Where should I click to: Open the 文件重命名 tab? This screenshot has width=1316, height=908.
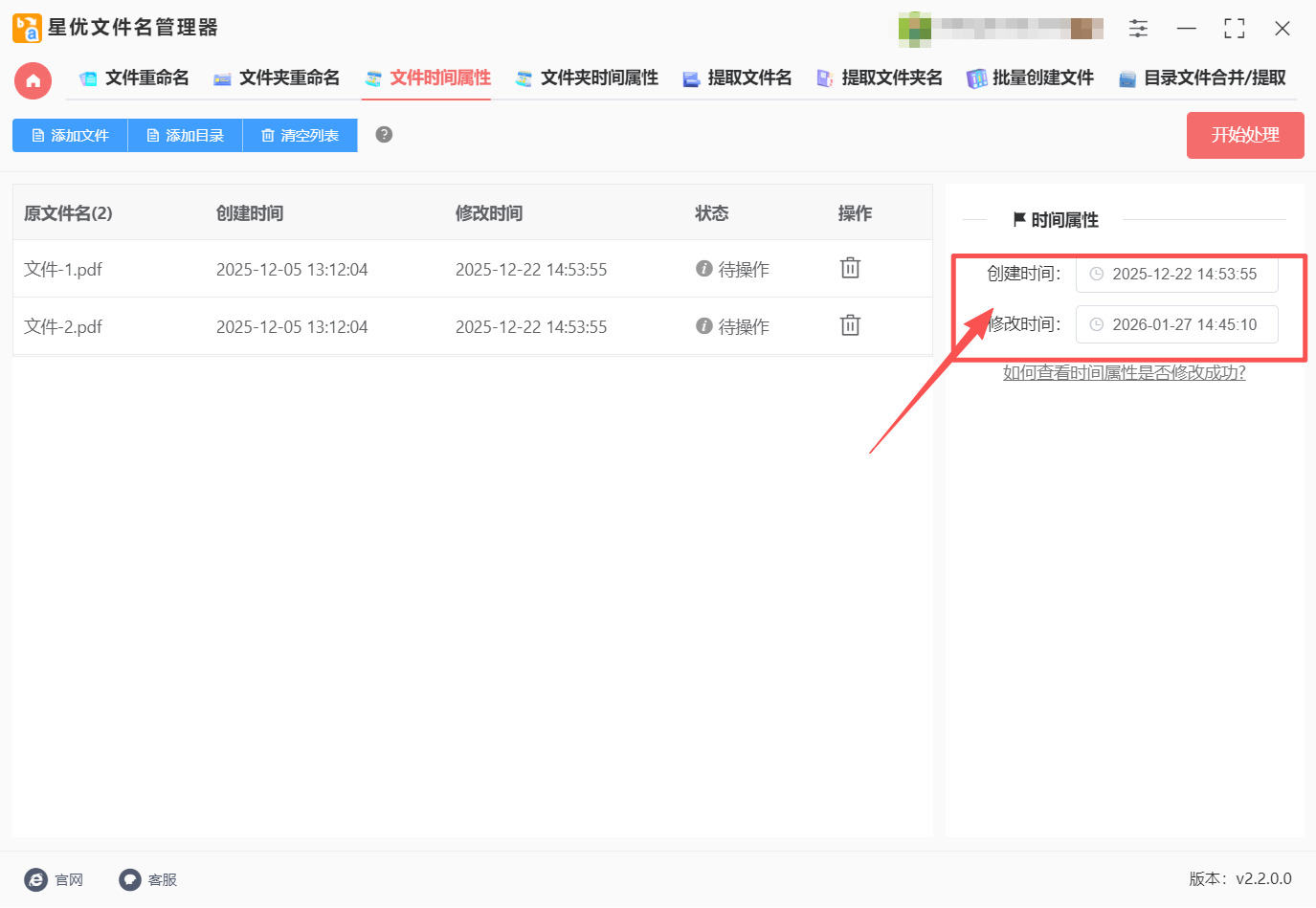(x=134, y=78)
